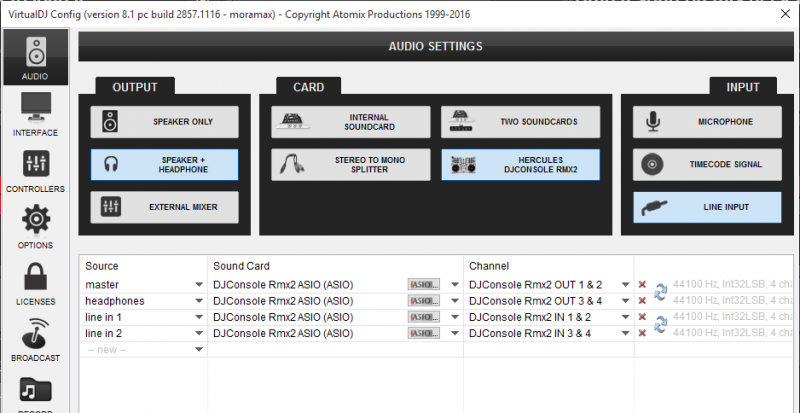800x413 pixels.
Task: Click the line input jack plug icon
Action: point(655,208)
